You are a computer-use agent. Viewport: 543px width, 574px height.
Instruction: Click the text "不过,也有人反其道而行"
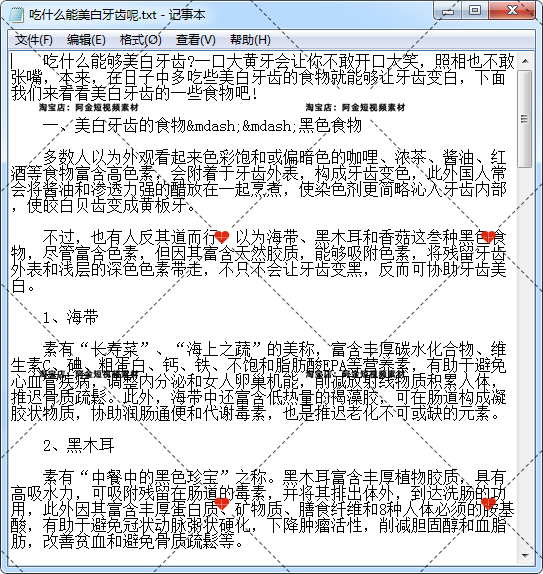pyautogui.click(x=130, y=238)
